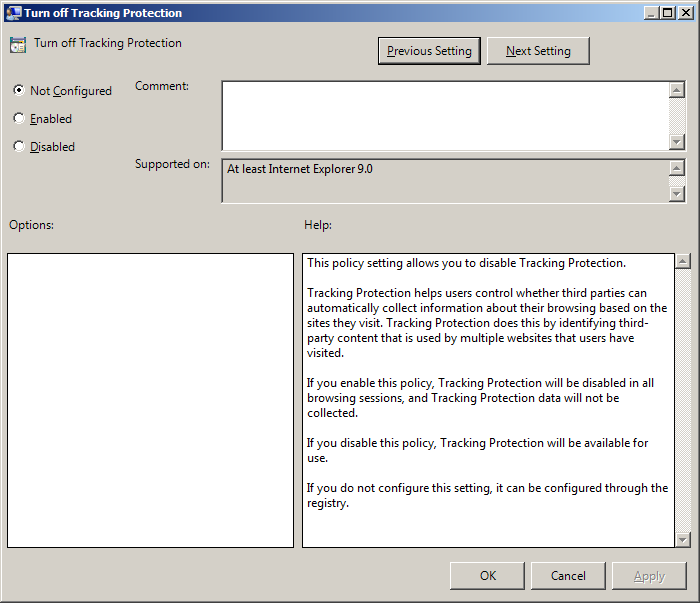
Task: Click the grayed Apply button
Action: 649,575
